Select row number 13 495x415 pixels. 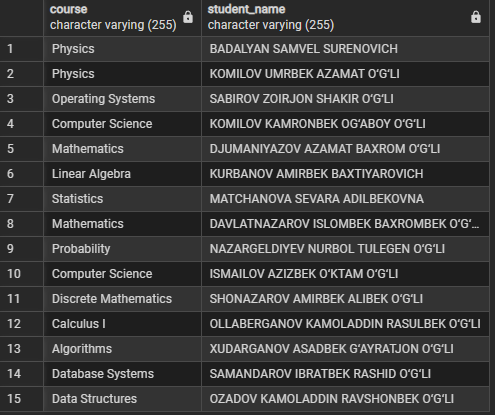21,349
